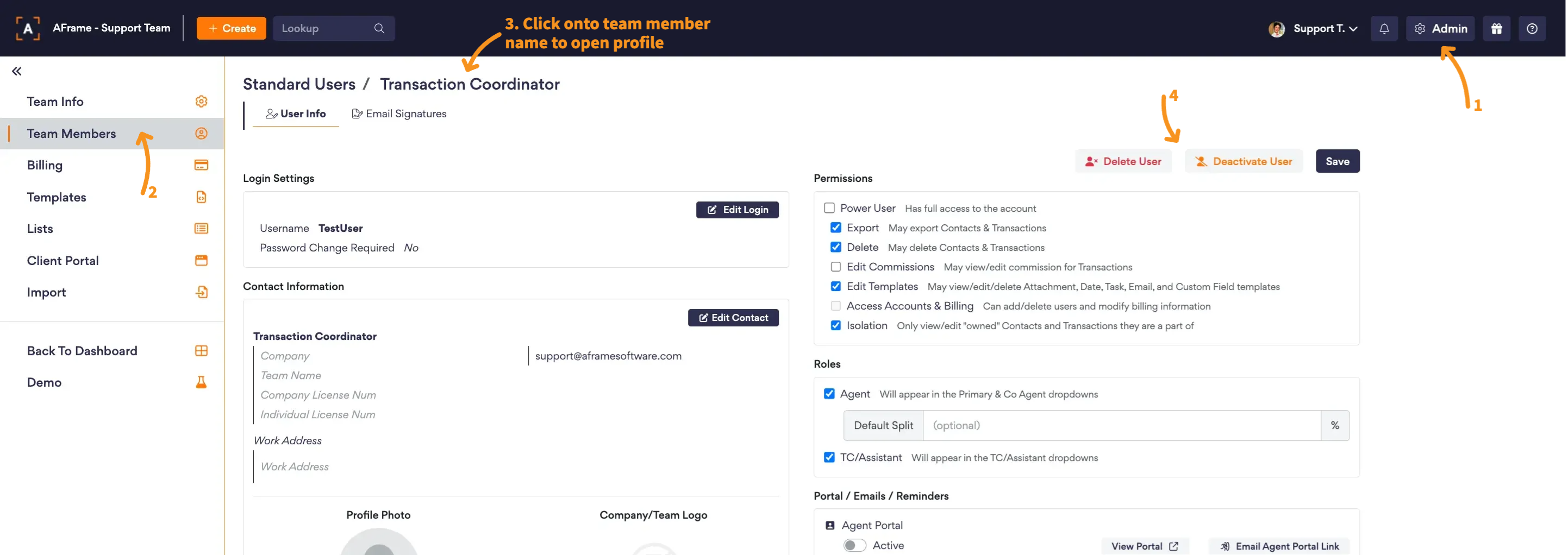Viewport: 1568px width, 555px height.
Task: Open Team Info in sidebar
Action: (x=112, y=102)
